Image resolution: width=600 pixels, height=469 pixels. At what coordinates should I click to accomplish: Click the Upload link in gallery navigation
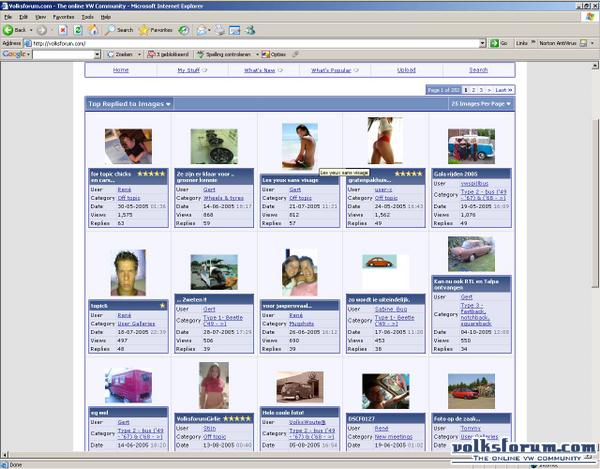pyautogui.click(x=406, y=70)
